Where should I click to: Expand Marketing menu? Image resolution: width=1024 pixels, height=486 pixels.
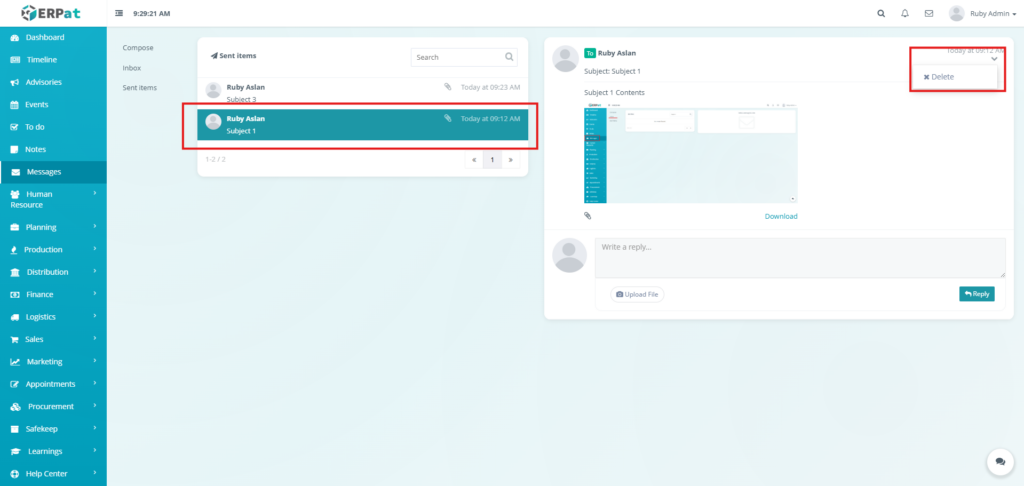[x=53, y=361]
